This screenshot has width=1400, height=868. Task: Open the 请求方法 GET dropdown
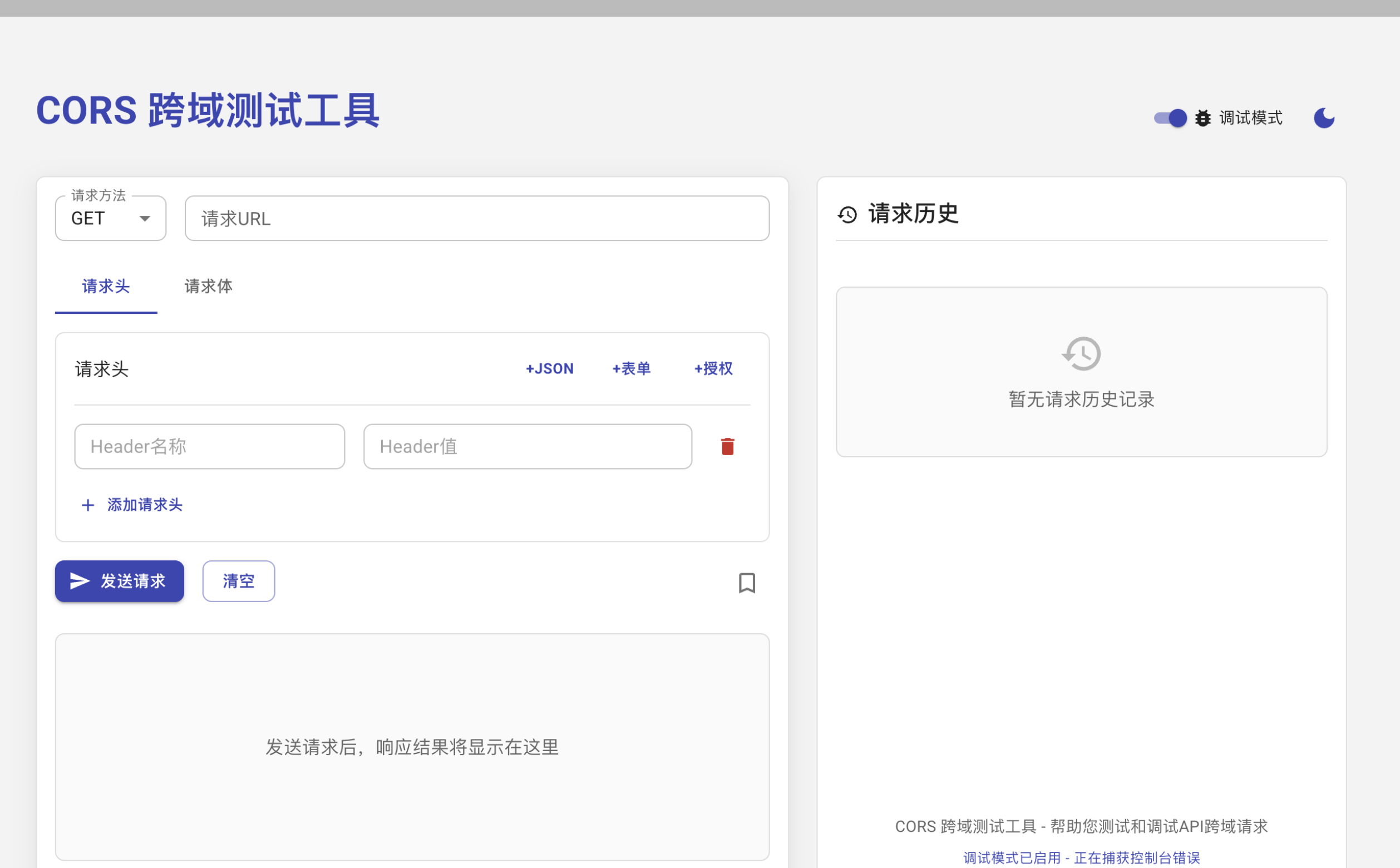(x=111, y=218)
